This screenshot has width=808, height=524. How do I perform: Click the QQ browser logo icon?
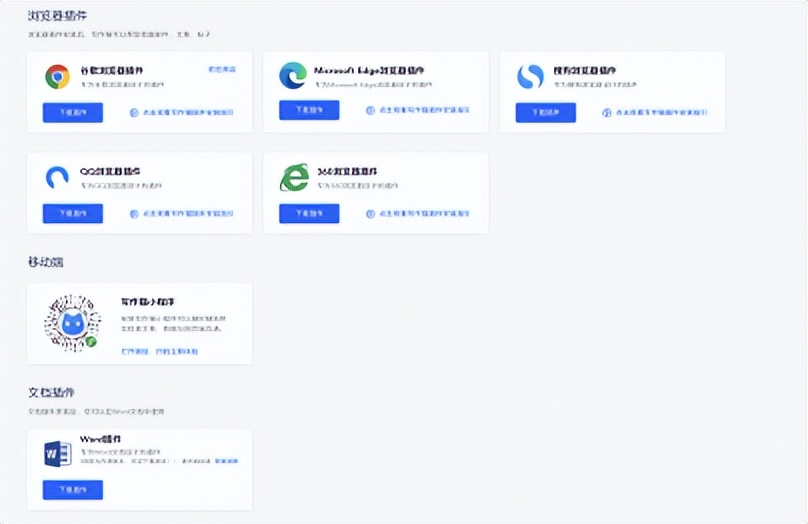click(57, 177)
